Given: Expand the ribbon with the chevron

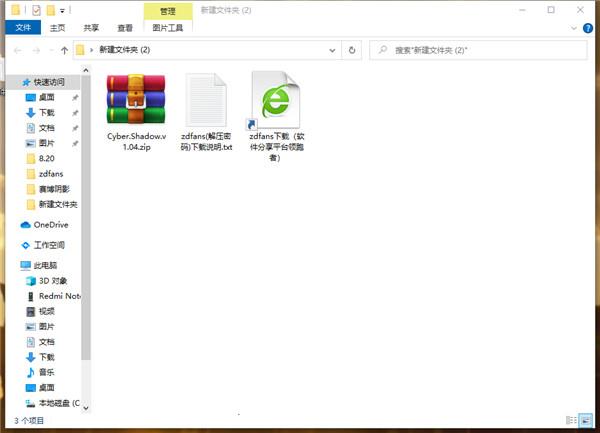Looking at the screenshot, I should click(574, 28).
